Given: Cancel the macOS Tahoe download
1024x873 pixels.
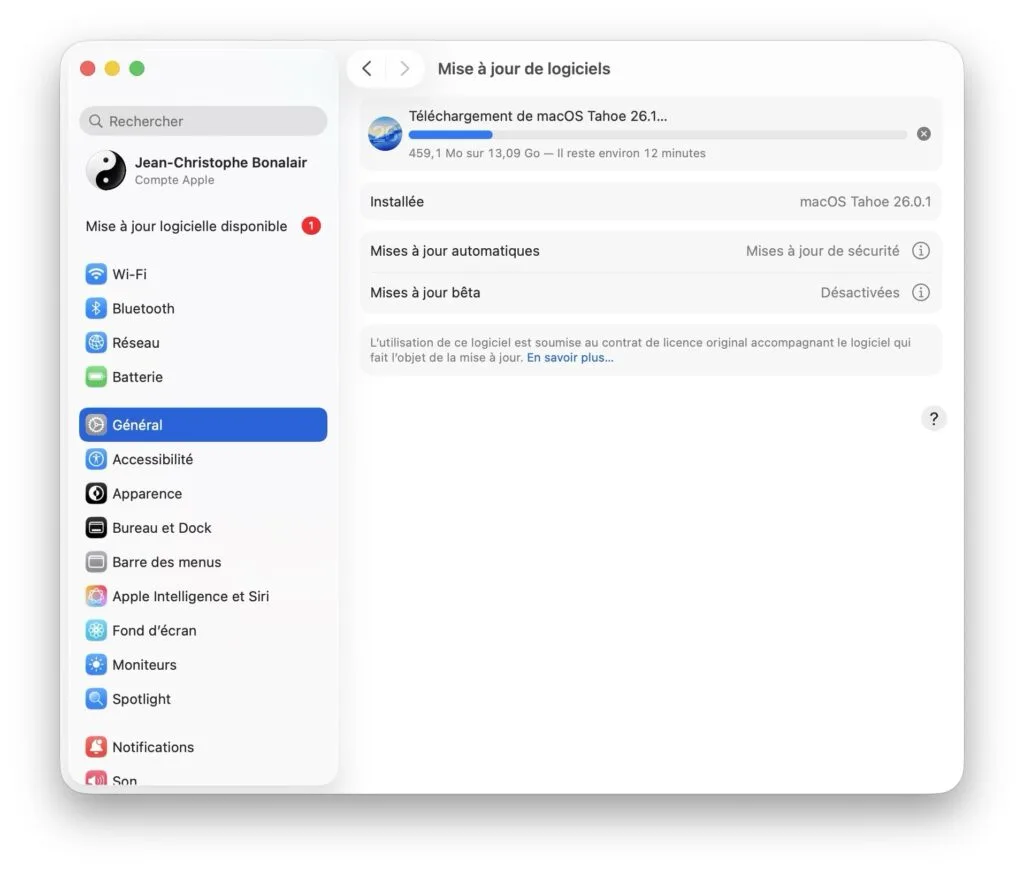Looking at the screenshot, I should (x=923, y=133).
